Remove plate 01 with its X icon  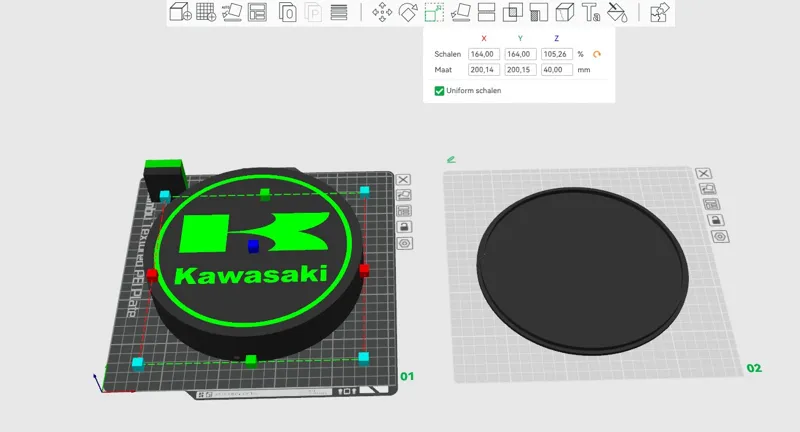point(403,180)
